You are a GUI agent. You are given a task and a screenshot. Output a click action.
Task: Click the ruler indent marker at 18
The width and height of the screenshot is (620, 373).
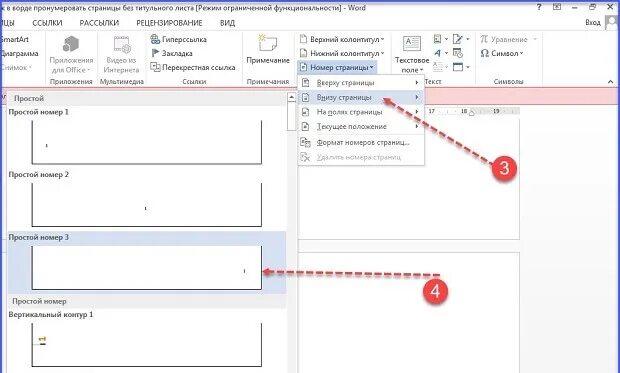tap(471, 113)
